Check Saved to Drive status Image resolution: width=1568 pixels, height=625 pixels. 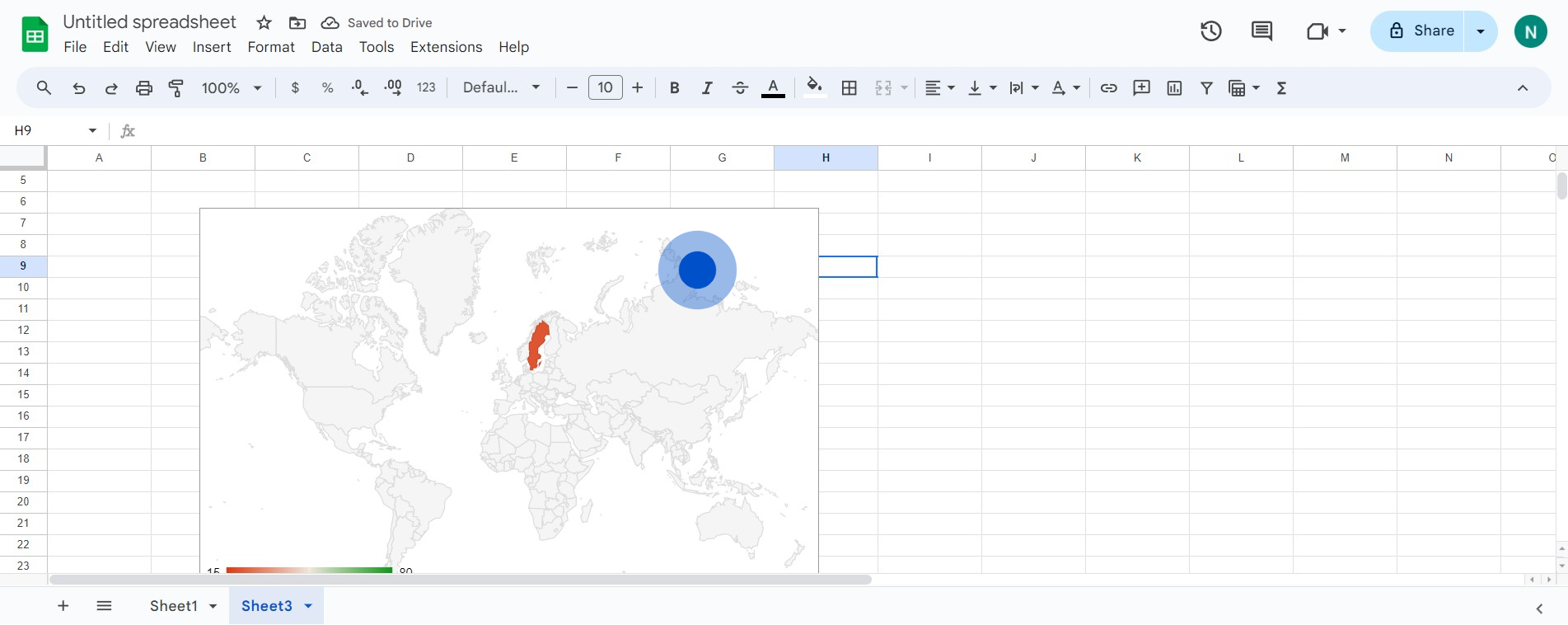(x=377, y=22)
